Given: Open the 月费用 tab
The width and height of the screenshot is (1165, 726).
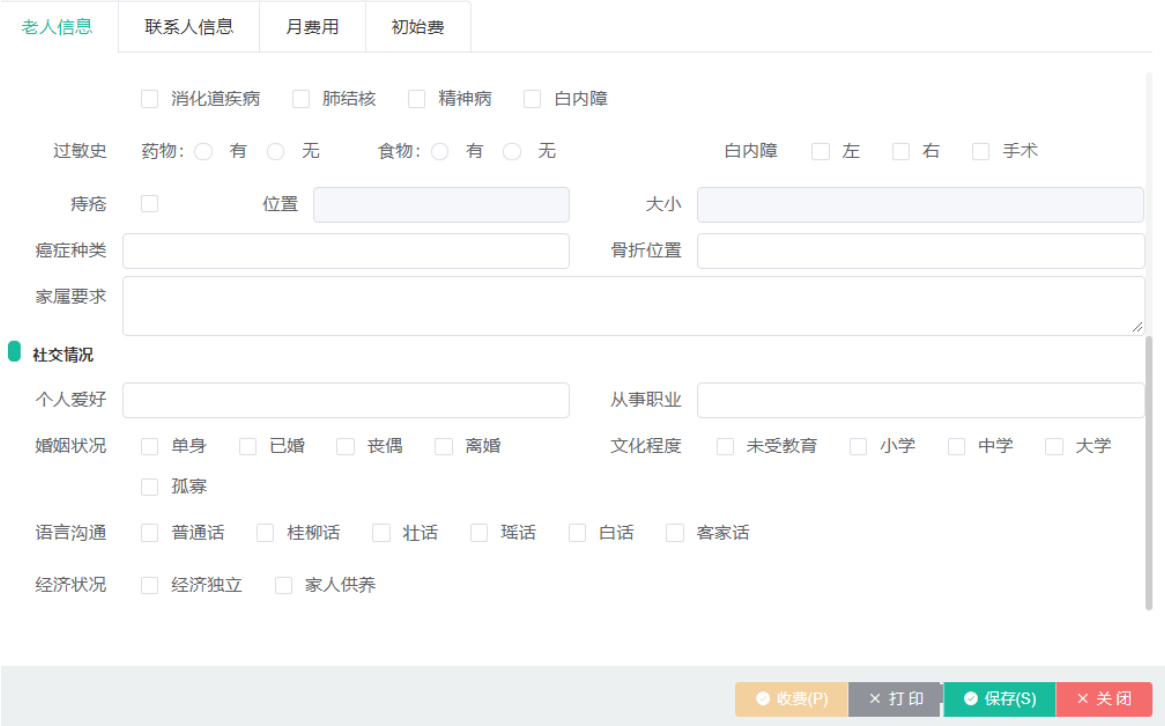Looking at the screenshot, I should [312, 27].
